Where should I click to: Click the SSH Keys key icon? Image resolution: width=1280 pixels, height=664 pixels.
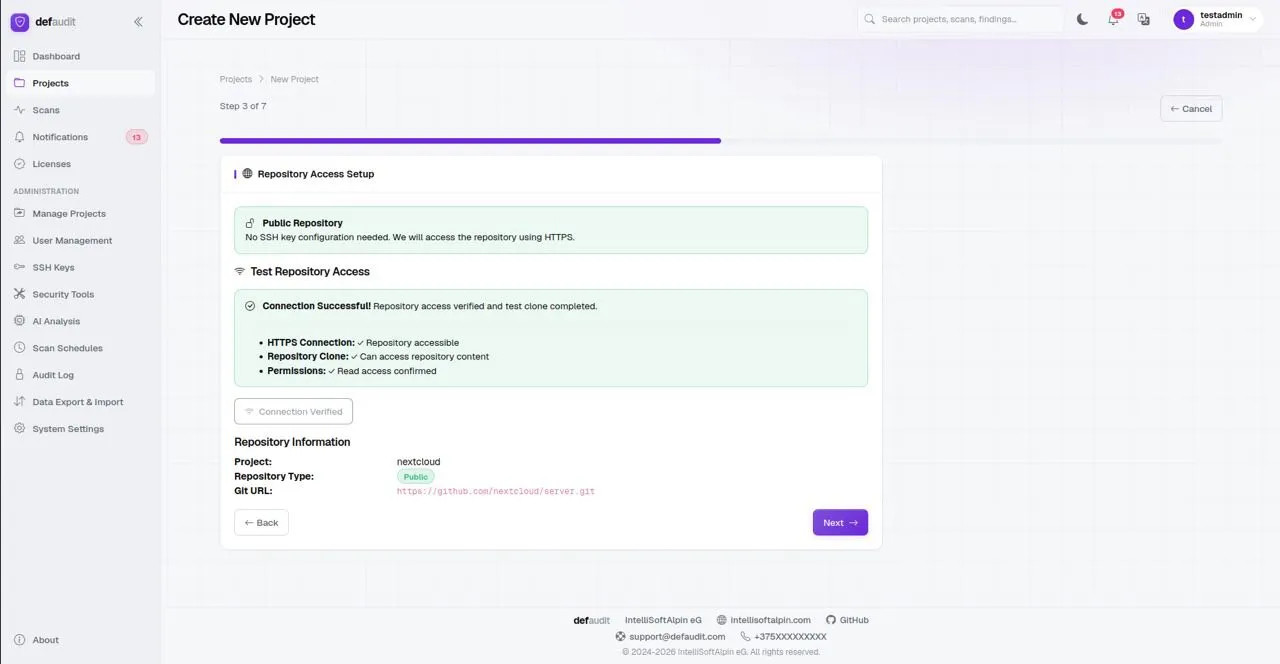tap(20, 267)
